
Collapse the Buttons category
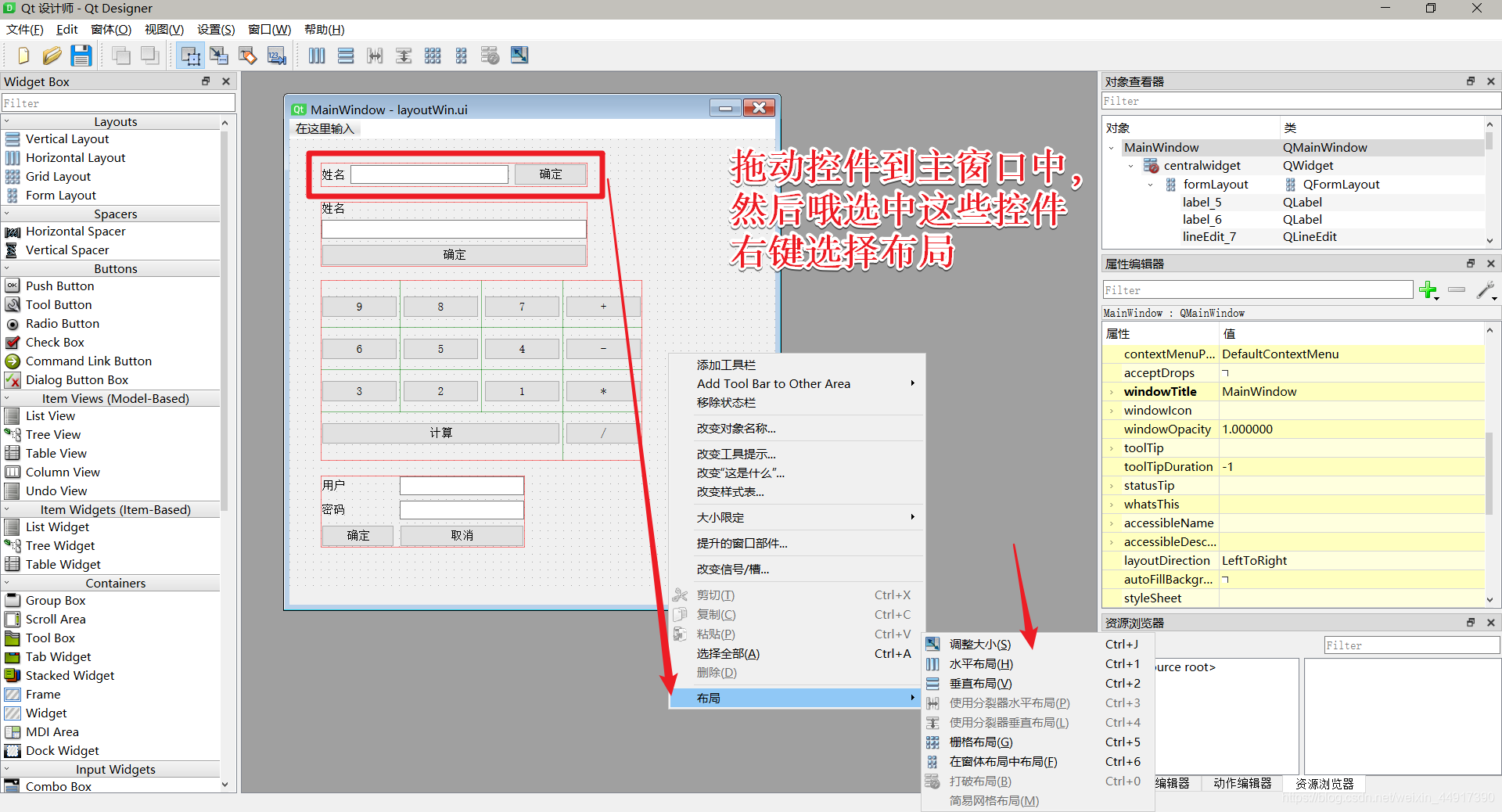[x=7, y=269]
